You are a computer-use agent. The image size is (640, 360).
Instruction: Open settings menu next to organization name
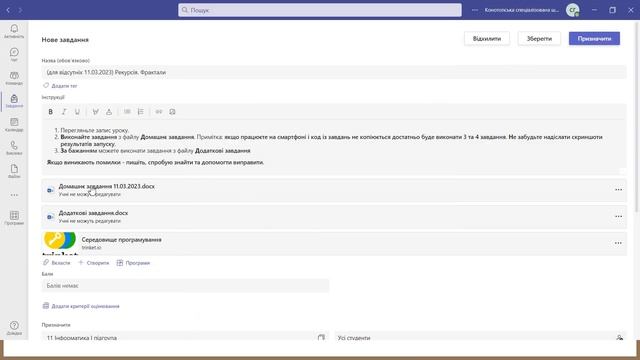point(475,10)
